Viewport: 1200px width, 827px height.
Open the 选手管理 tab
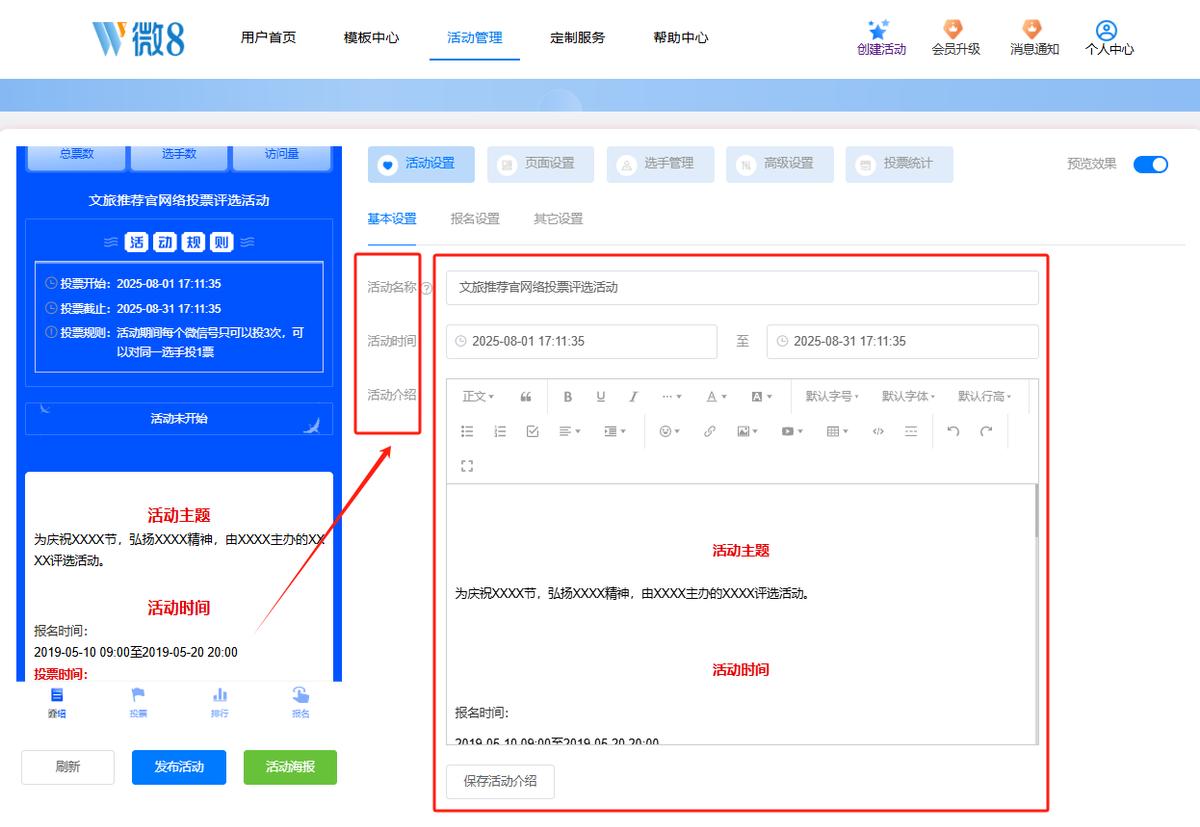pyautogui.click(x=660, y=164)
